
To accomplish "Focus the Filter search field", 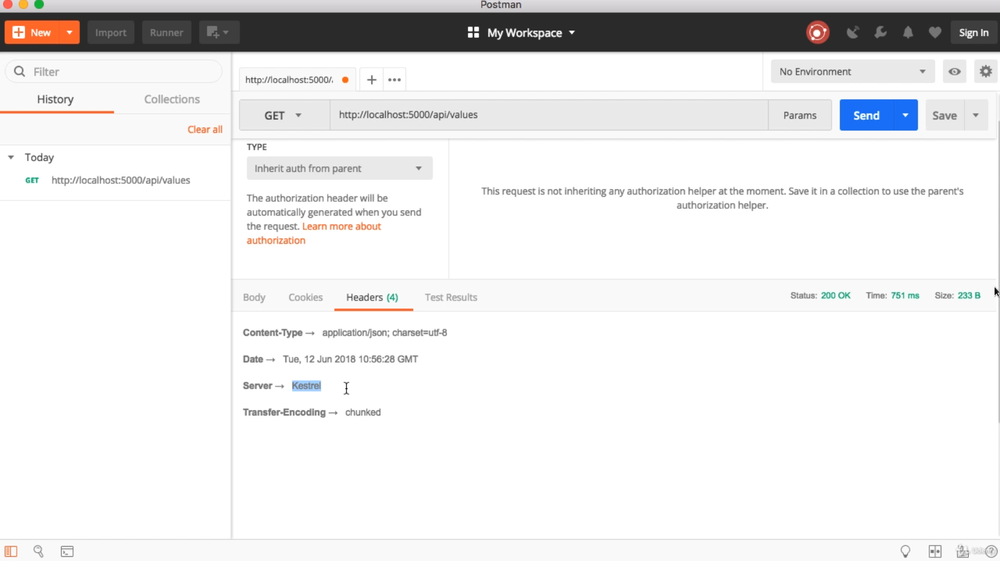I will click(114, 71).
